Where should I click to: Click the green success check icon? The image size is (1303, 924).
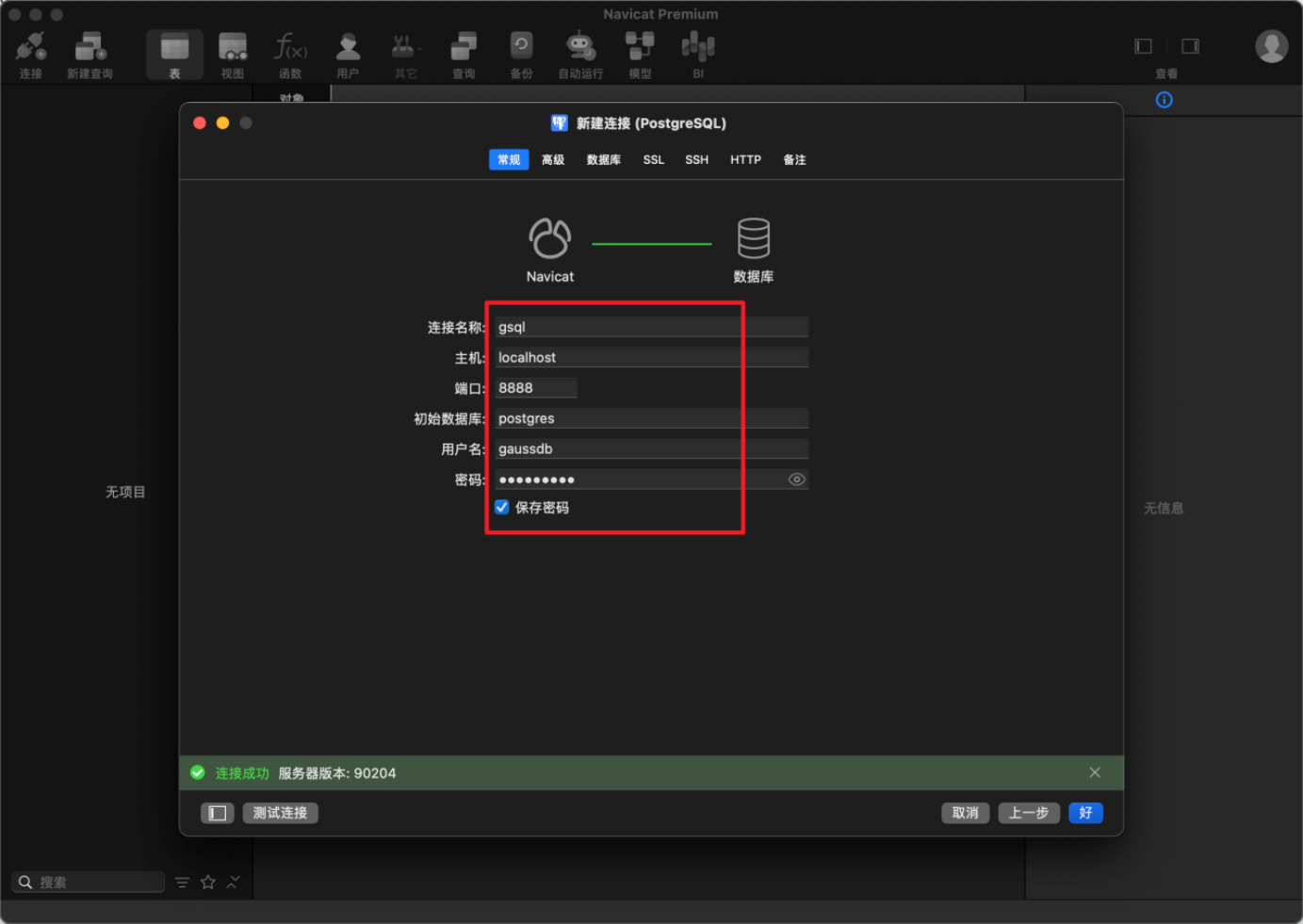pos(198,772)
